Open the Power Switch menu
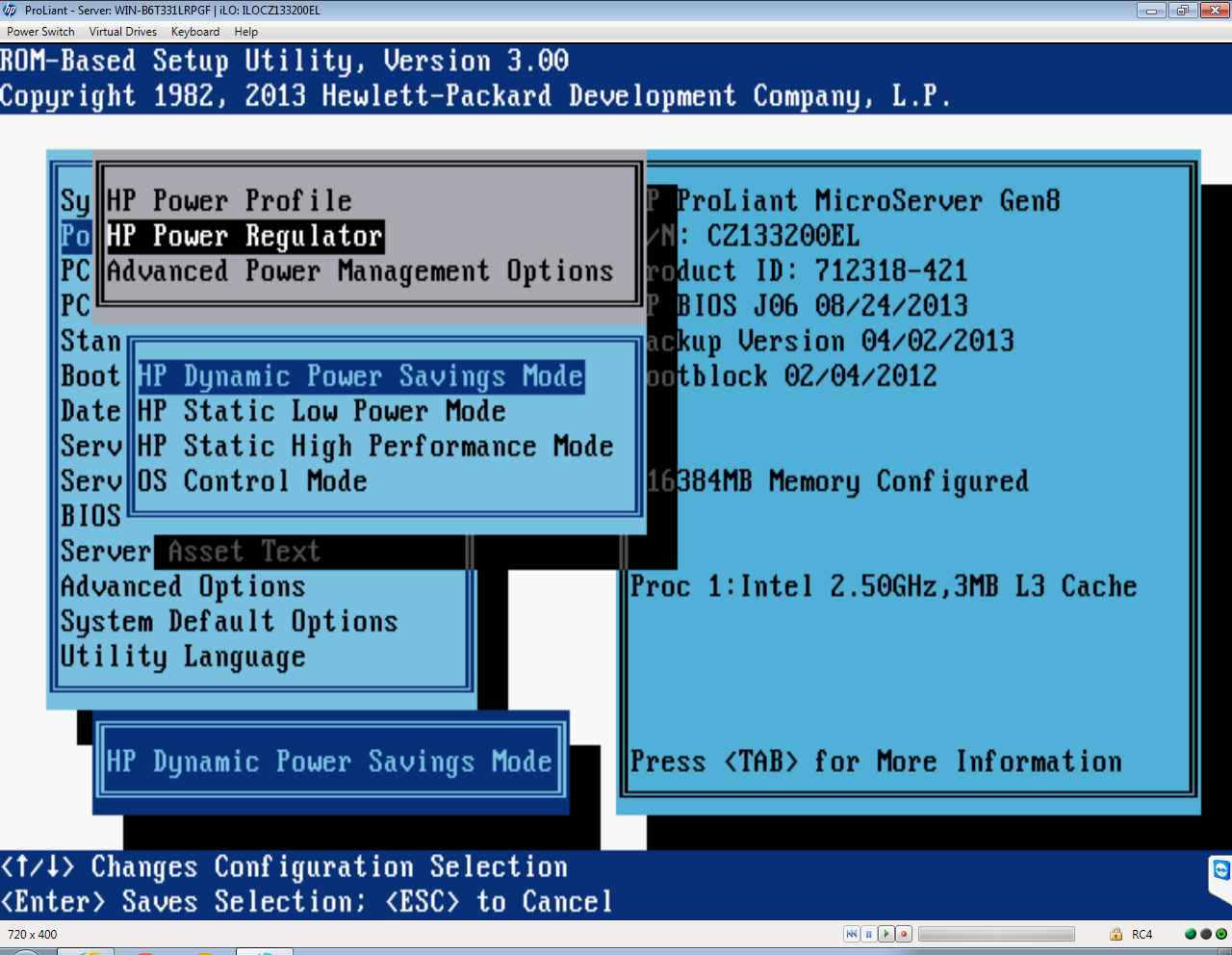1232x955 pixels. click(40, 32)
